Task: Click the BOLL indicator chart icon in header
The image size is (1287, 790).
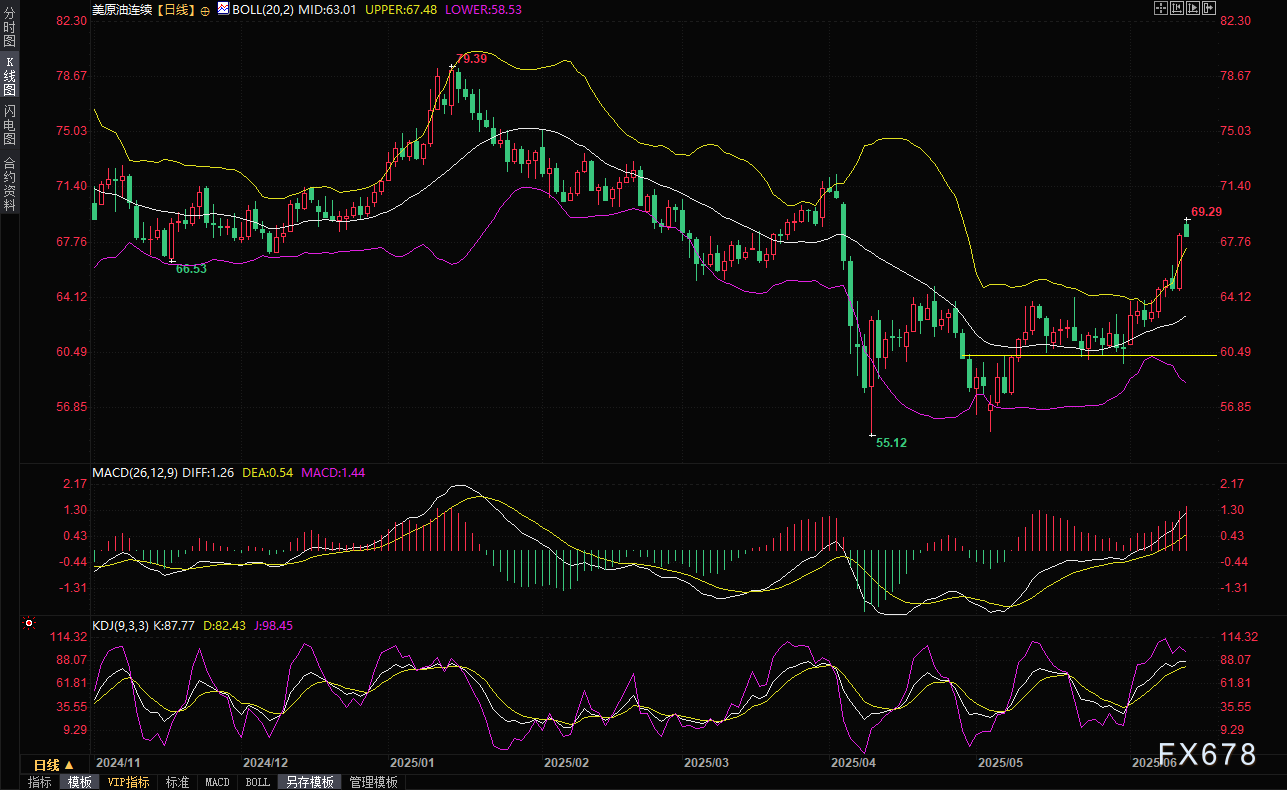Action: click(222, 9)
